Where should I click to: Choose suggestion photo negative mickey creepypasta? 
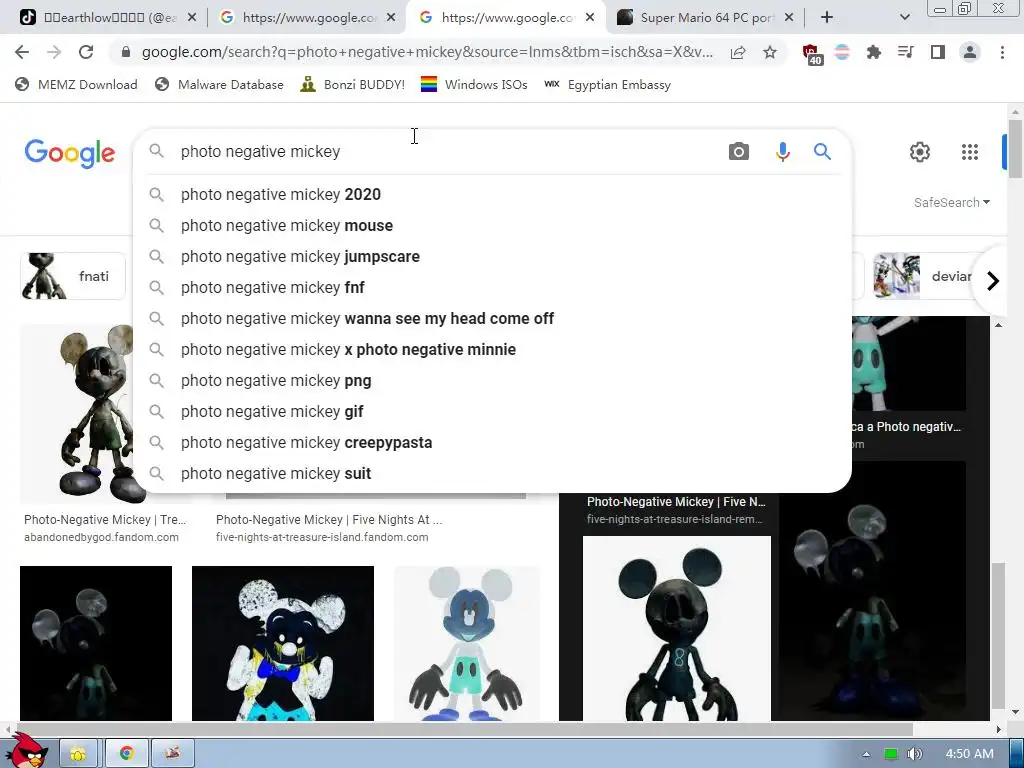(x=492, y=443)
